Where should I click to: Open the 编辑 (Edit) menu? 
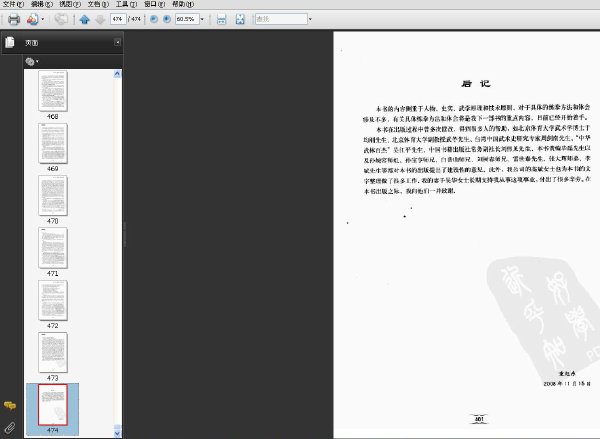42,4
